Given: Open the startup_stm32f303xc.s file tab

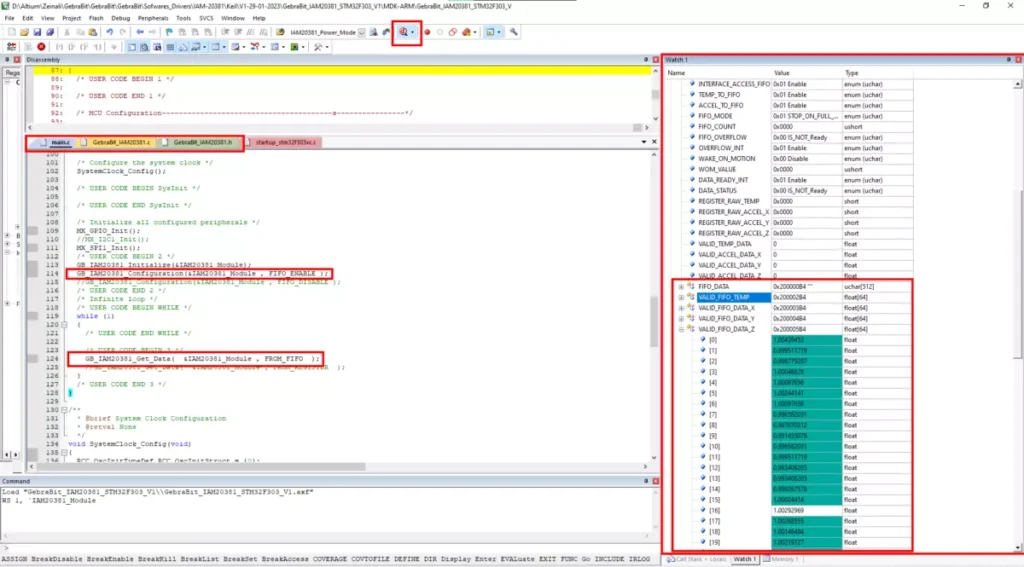Looking at the screenshot, I should pos(283,143).
